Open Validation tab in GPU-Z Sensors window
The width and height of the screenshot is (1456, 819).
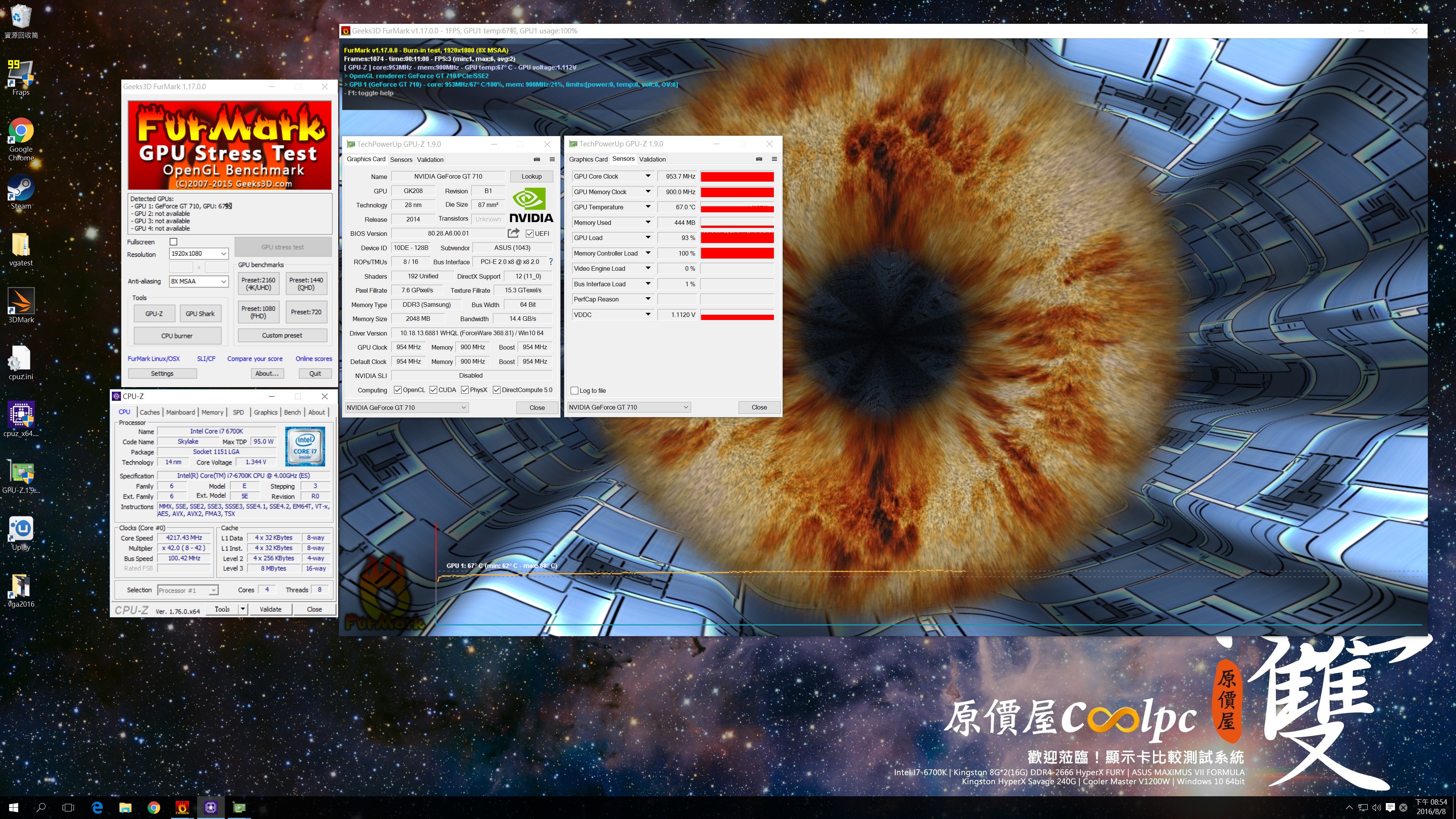[x=652, y=159]
